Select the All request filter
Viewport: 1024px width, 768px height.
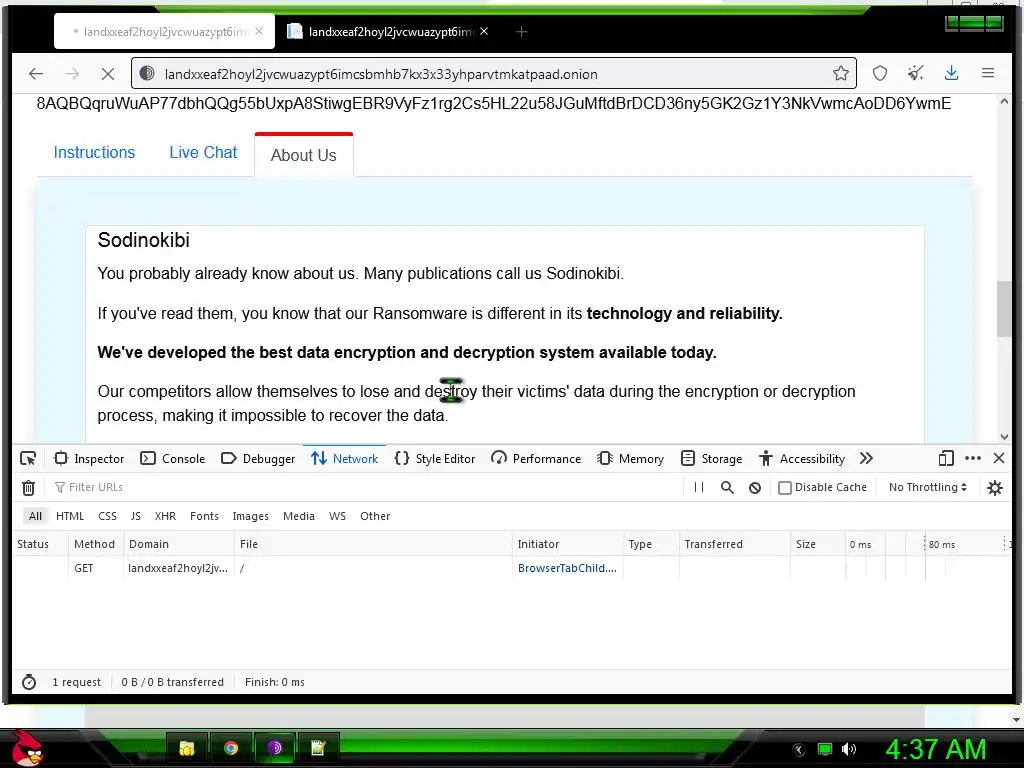(x=35, y=516)
